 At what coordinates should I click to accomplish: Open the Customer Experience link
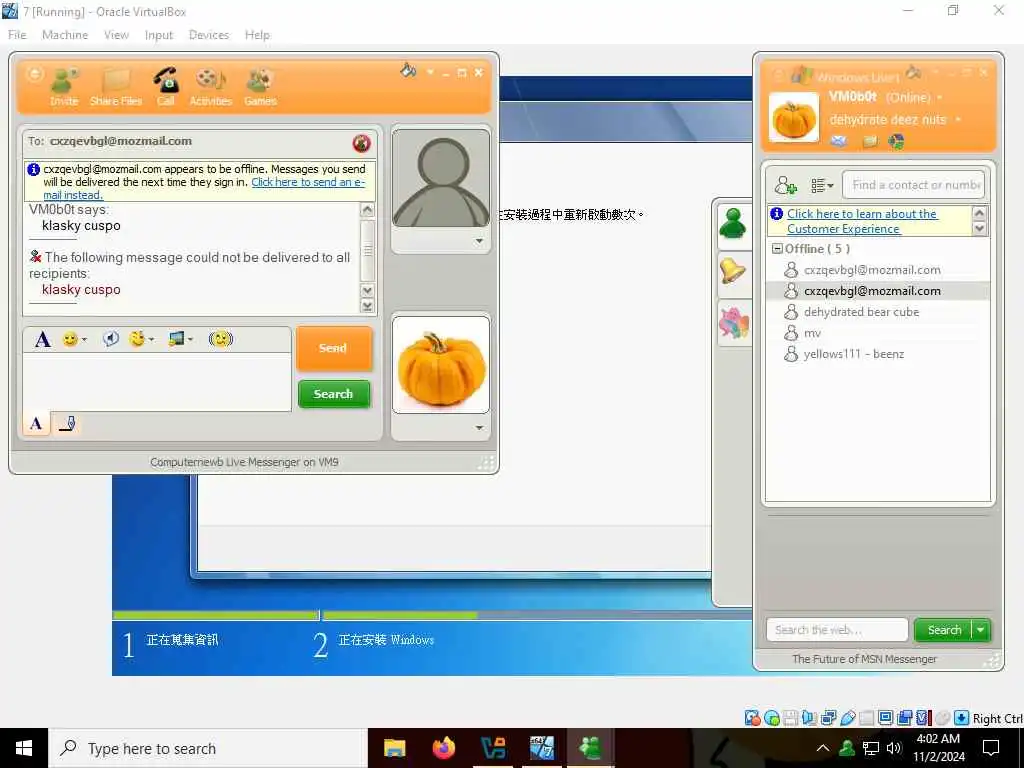click(x=862, y=221)
